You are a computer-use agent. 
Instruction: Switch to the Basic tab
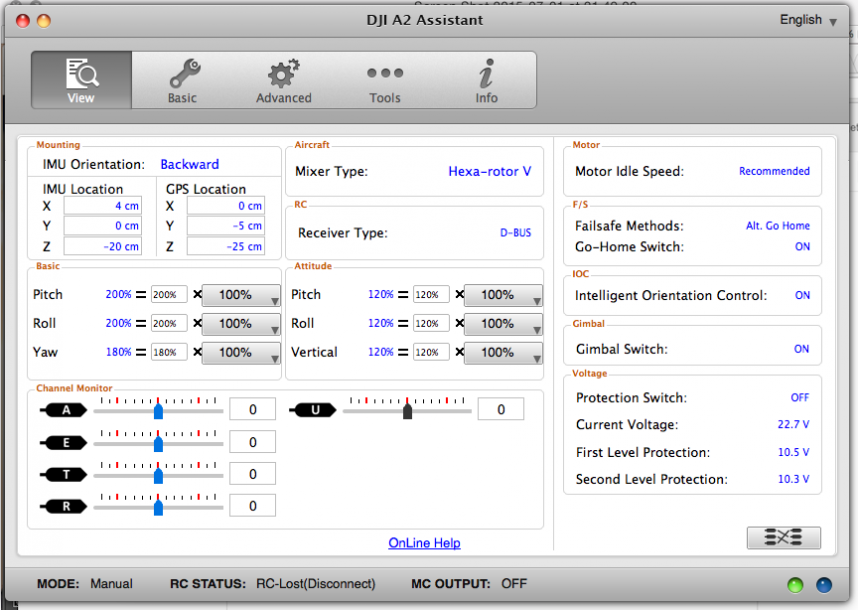(x=182, y=80)
